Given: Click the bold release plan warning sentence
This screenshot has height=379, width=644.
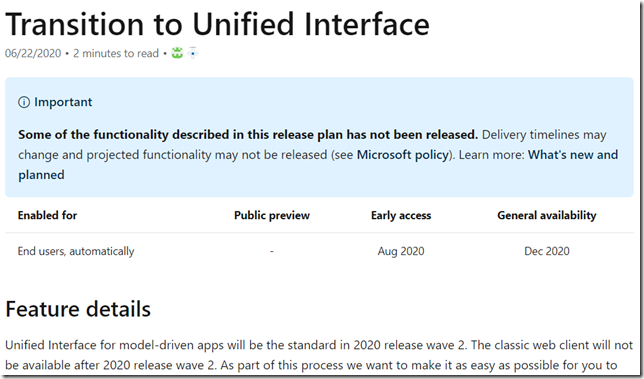Looking at the screenshot, I should 248,135.
